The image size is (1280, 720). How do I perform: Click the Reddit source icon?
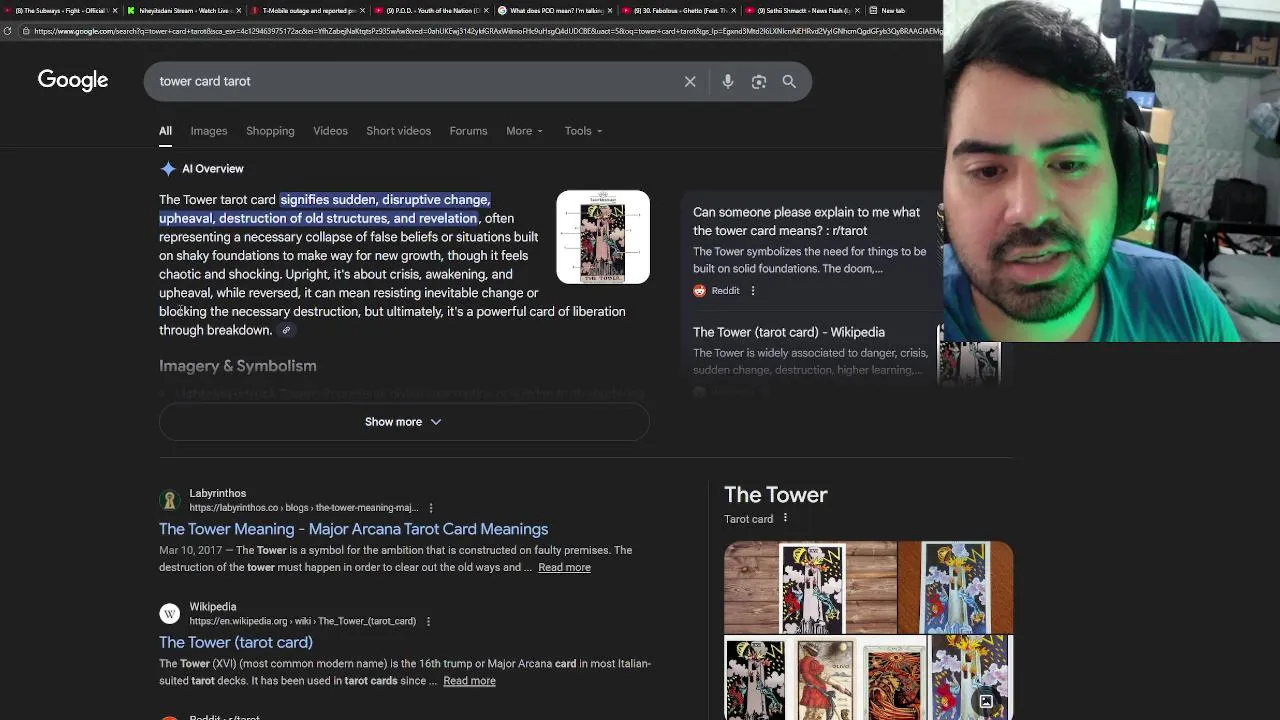click(700, 291)
